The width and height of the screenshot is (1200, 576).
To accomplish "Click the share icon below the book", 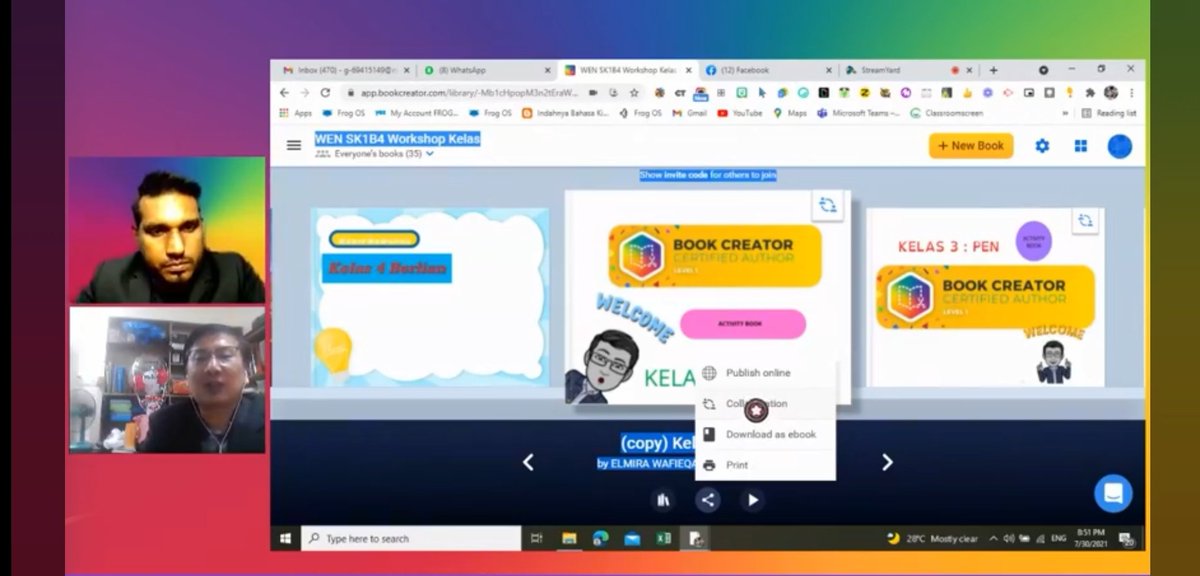I will pos(708,500).
